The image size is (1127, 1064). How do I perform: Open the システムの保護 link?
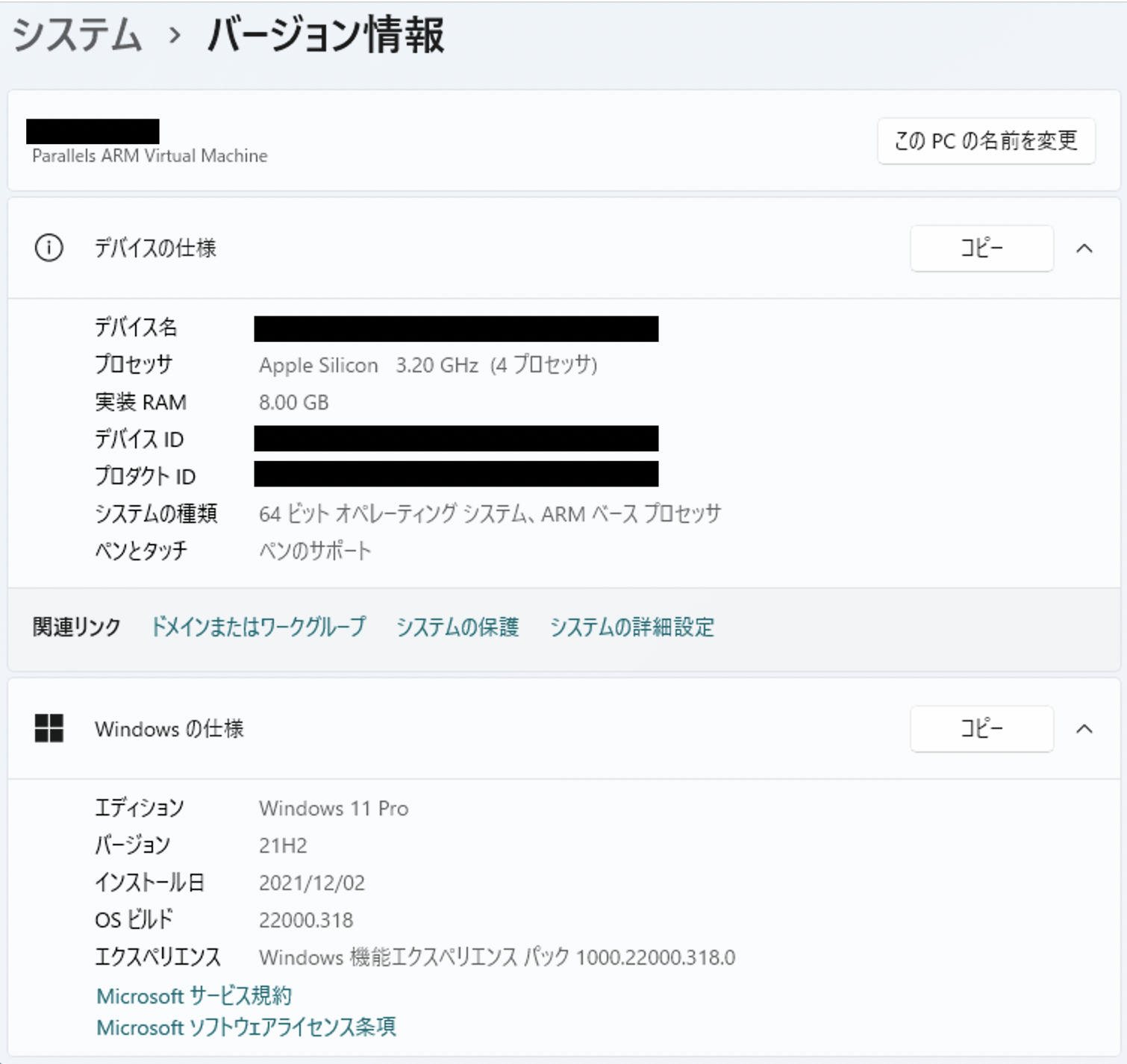(x=458, y=627)
